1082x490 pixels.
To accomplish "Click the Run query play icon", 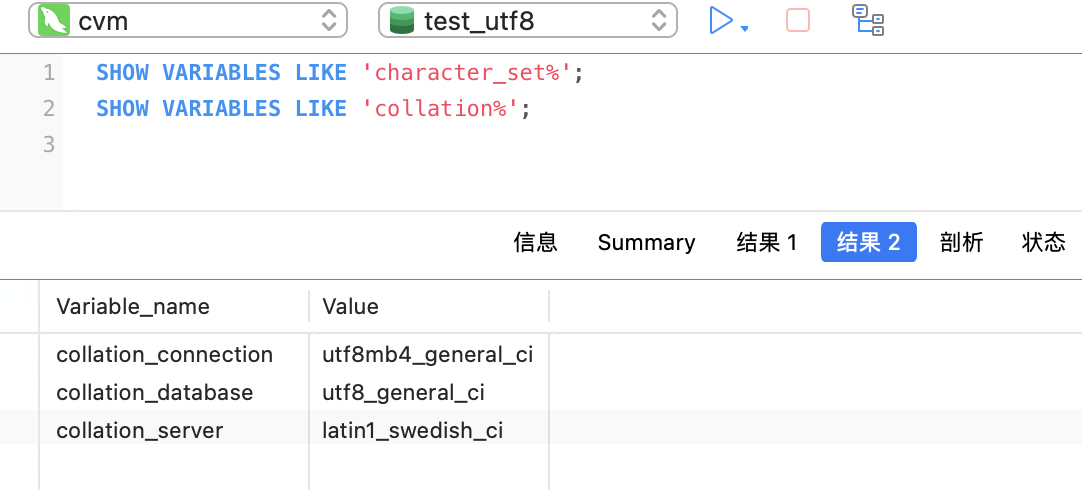I will tap(720, 20).
